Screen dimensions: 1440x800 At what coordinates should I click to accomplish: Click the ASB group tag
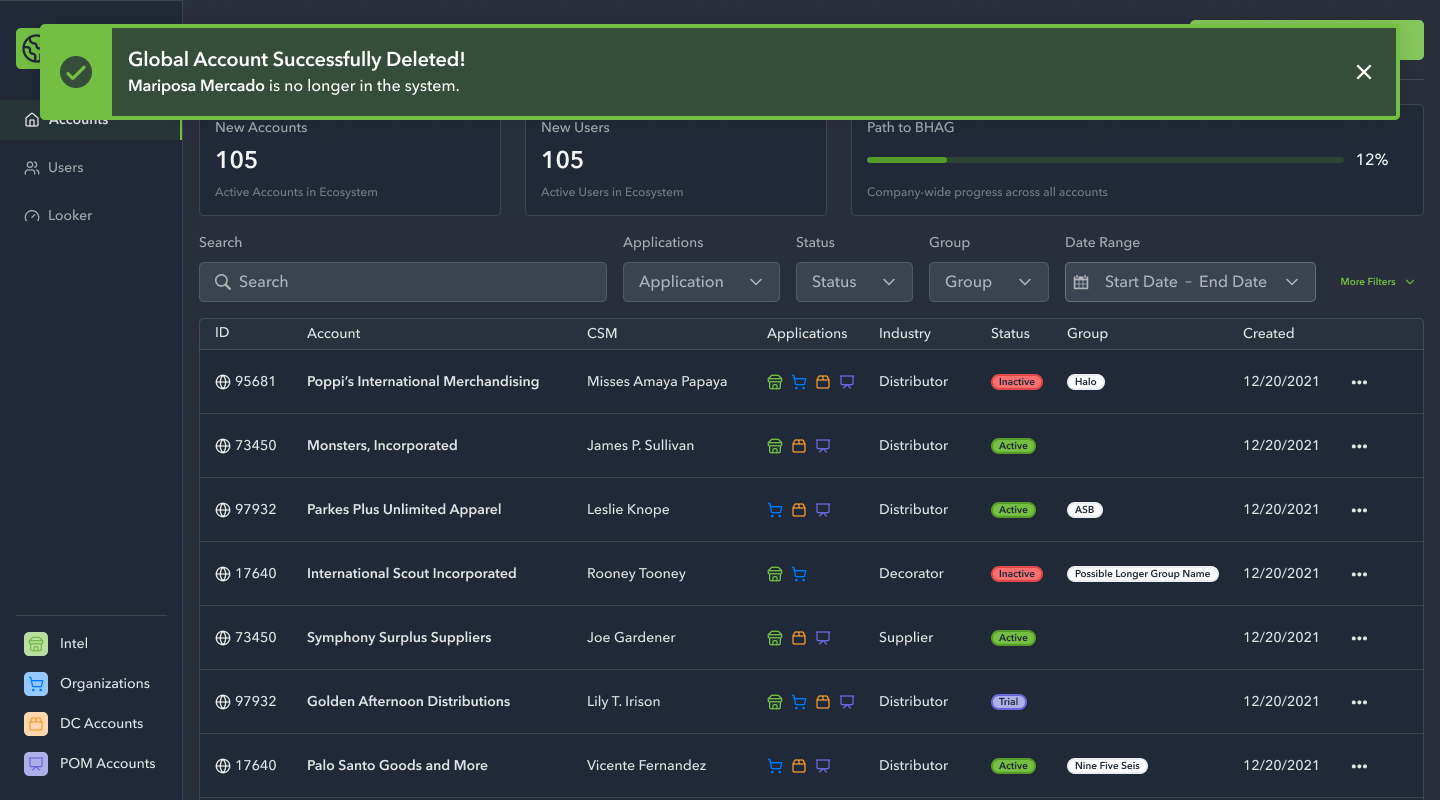tap(1085, 510)
